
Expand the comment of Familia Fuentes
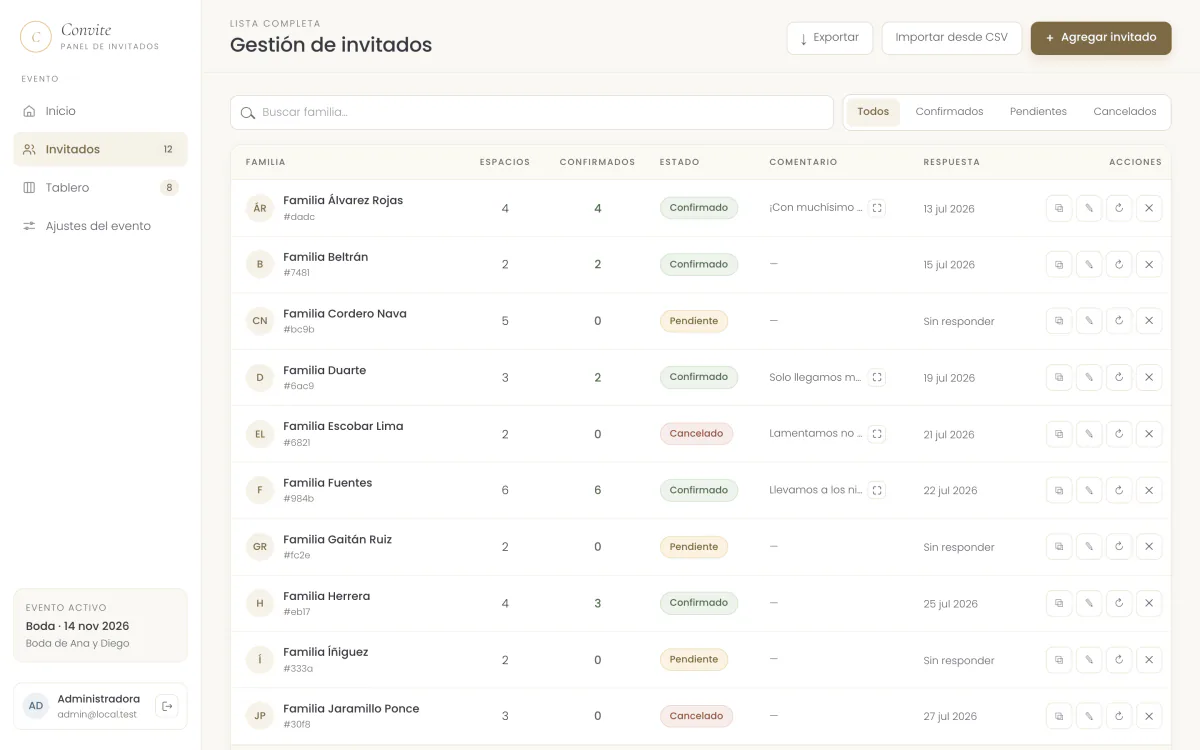[877, 490]
